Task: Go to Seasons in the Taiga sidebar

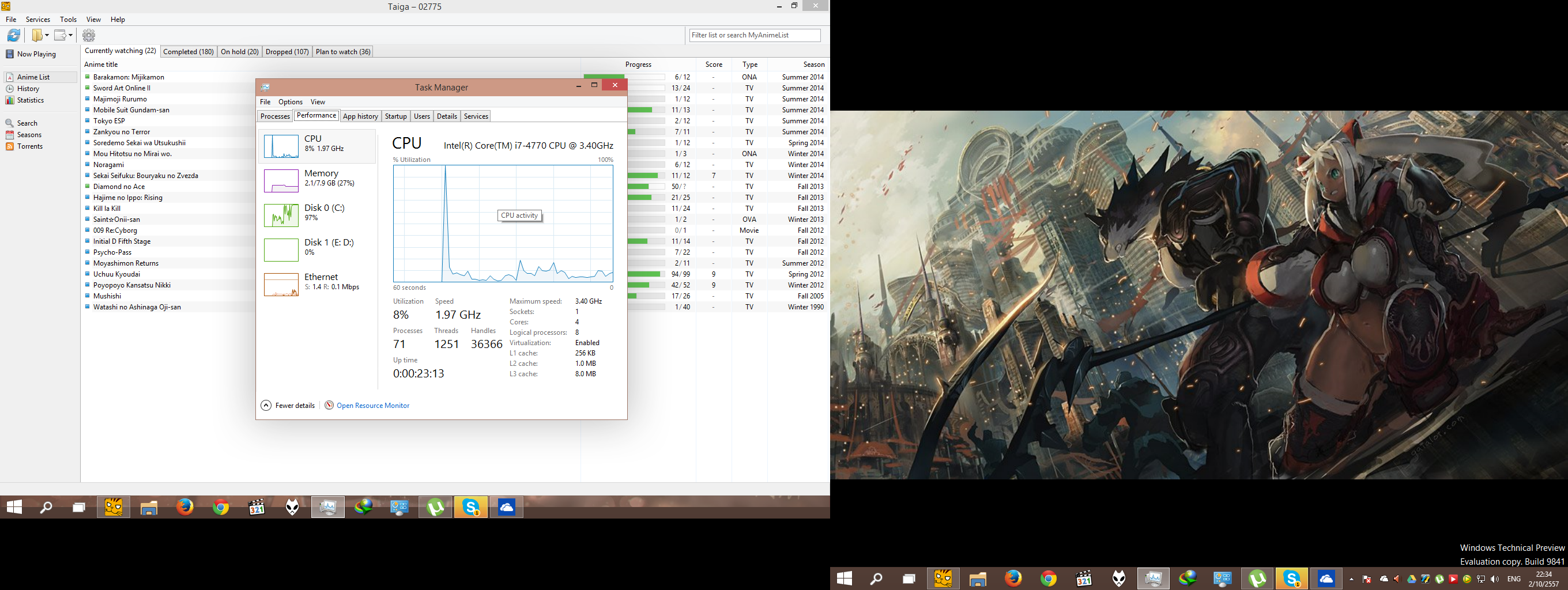Action: (24, 134)
